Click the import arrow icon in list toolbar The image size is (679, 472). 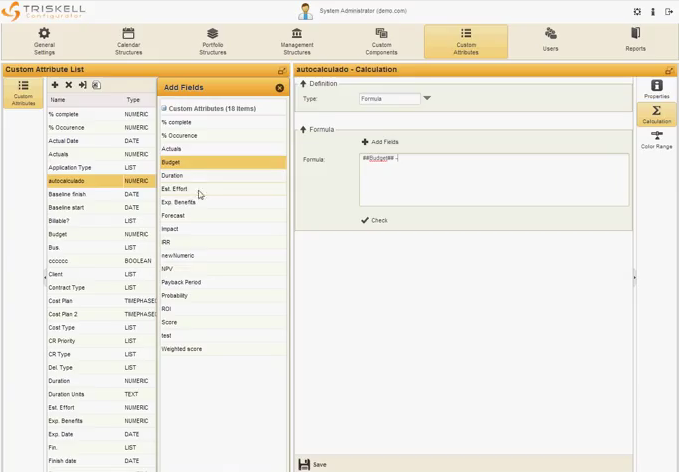(x=82, y=85)
